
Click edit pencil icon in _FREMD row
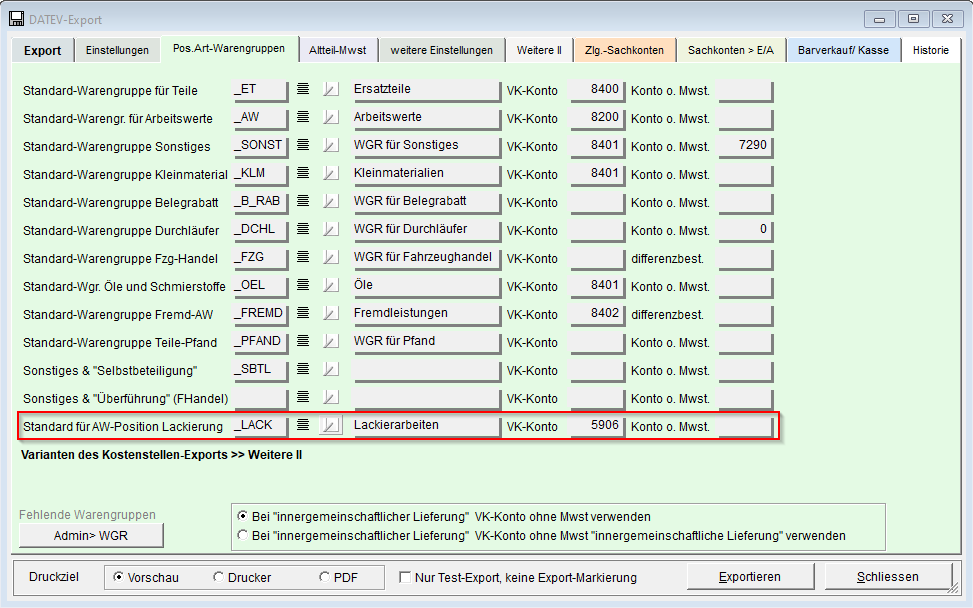tap(331, 313)
